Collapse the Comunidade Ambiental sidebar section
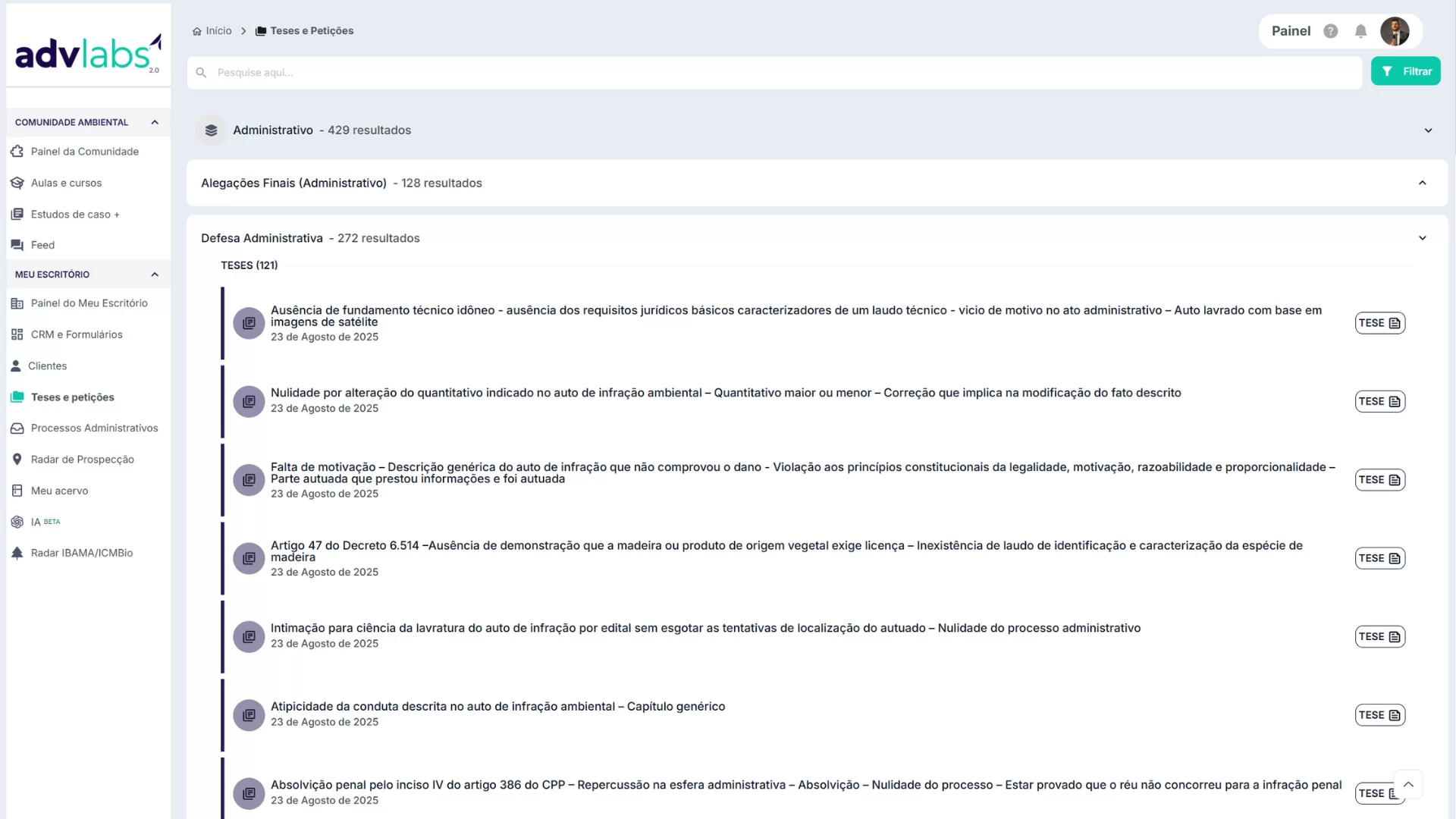 point(155,122)
